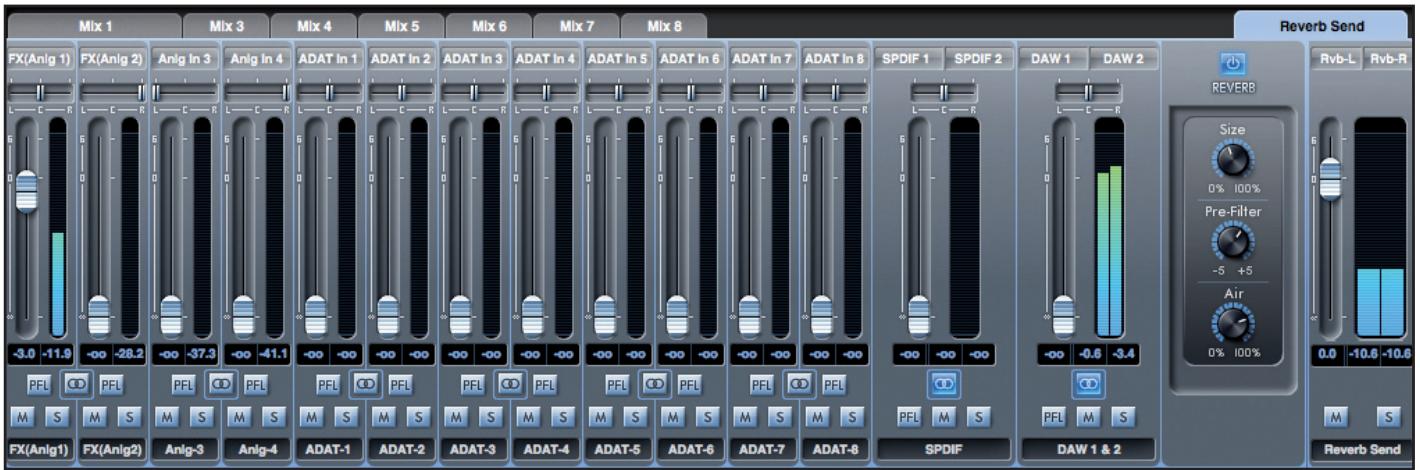1420x470 pixels.
Task: Click the DAW 1 & 2 volume fader
Action: [1064, 317]
